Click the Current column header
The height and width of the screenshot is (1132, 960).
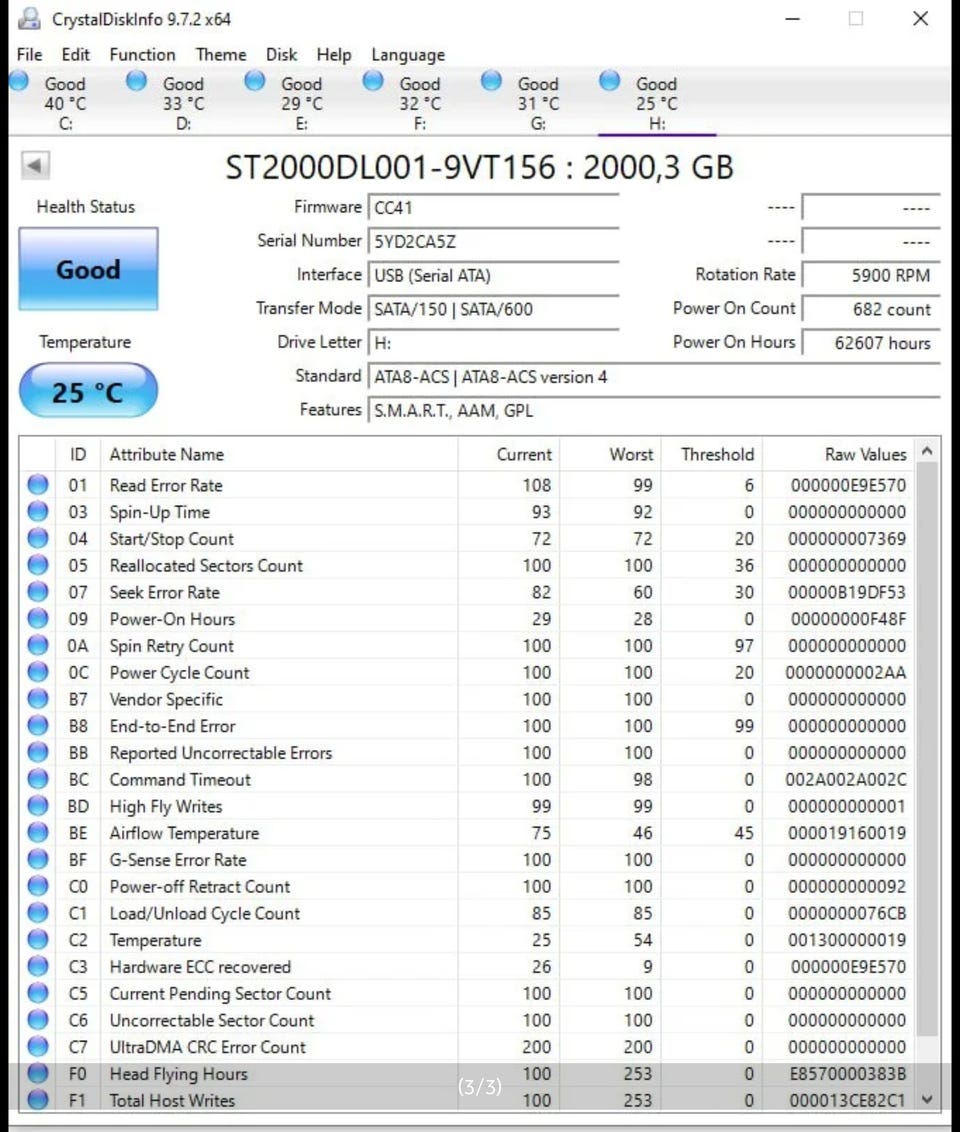[x=508, y=455]
